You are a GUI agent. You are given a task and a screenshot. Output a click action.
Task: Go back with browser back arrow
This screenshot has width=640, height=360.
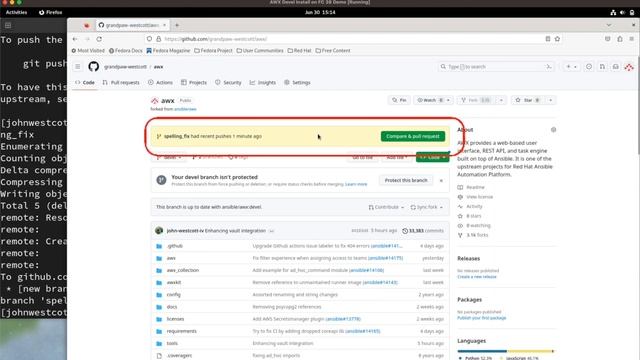(75, 39)
